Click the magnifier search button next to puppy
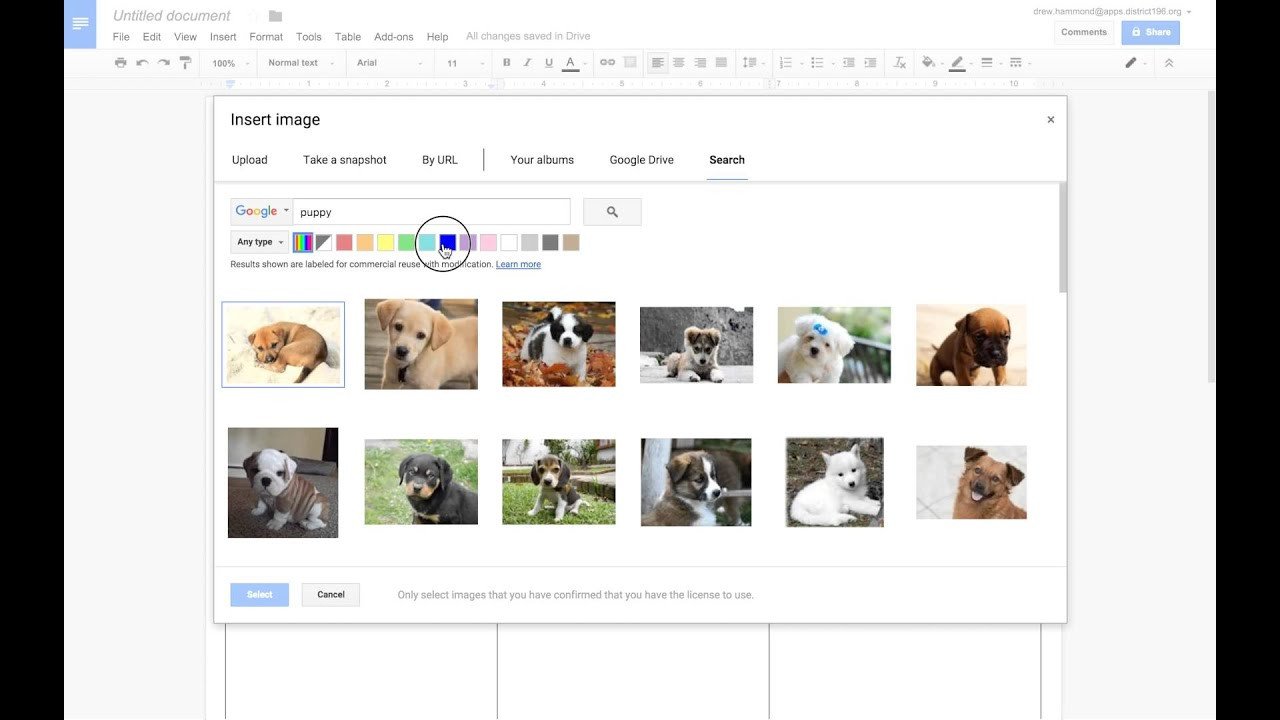The image size is (1280, 720). pyautogui.click(x=612, y=212)
